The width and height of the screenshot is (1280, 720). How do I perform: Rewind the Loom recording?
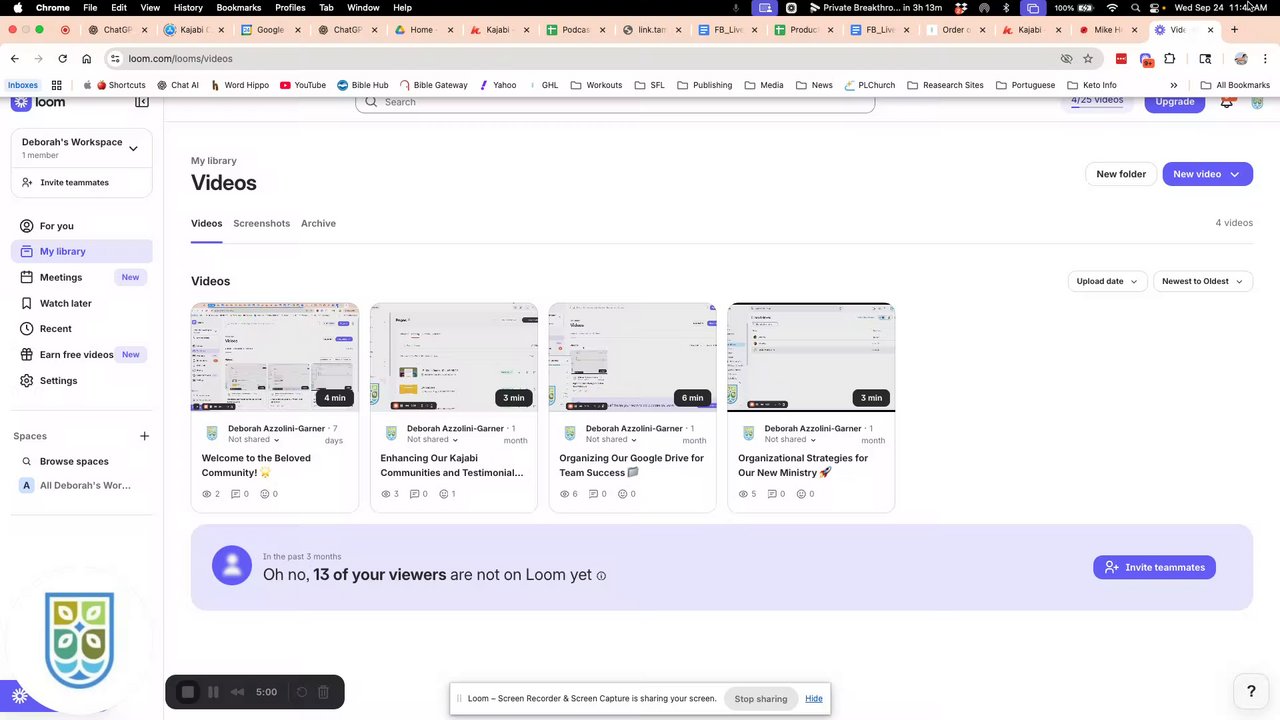click(237, 692)
